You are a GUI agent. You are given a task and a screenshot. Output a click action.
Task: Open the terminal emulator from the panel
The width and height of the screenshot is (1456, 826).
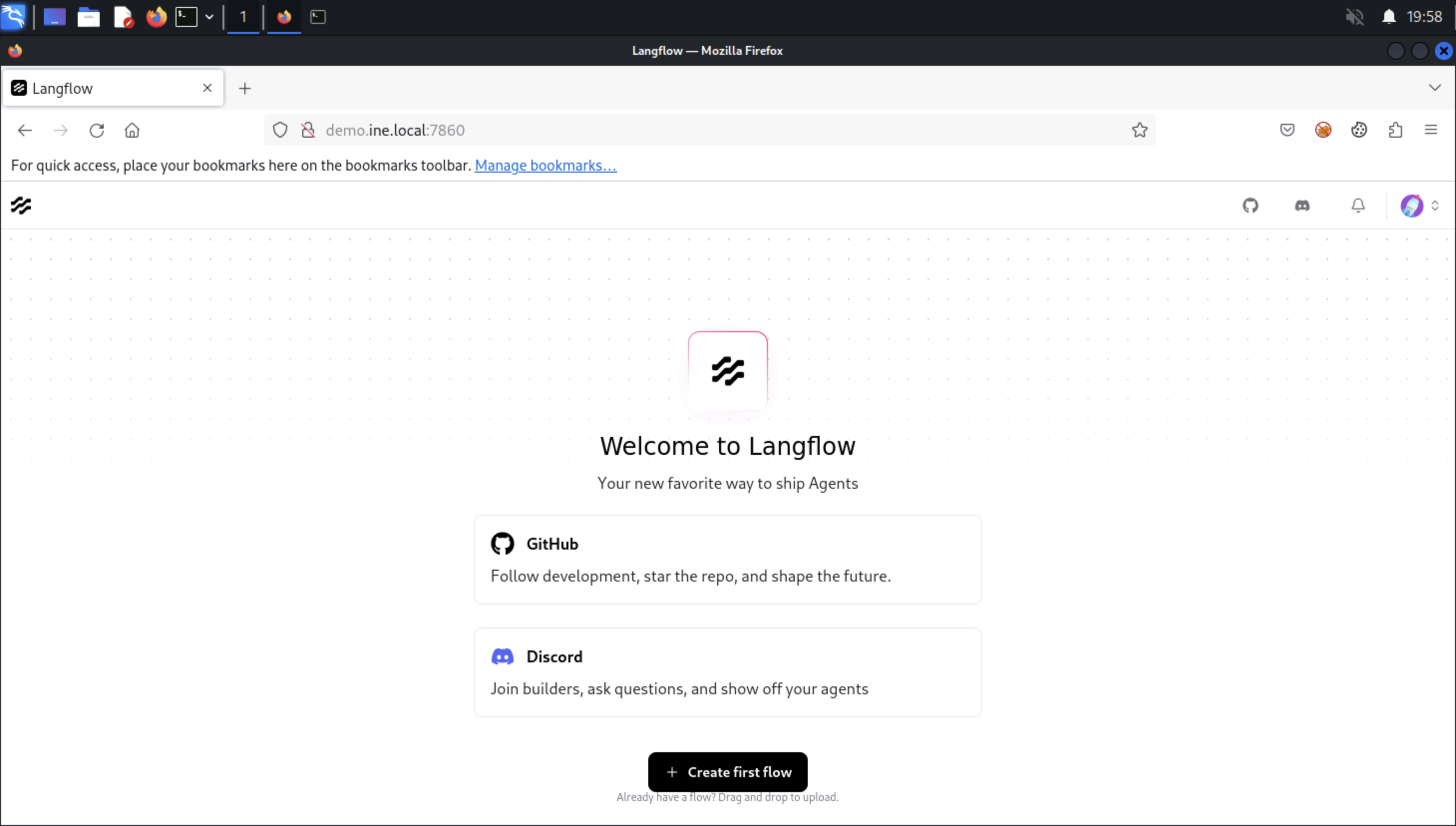(186, 17)
